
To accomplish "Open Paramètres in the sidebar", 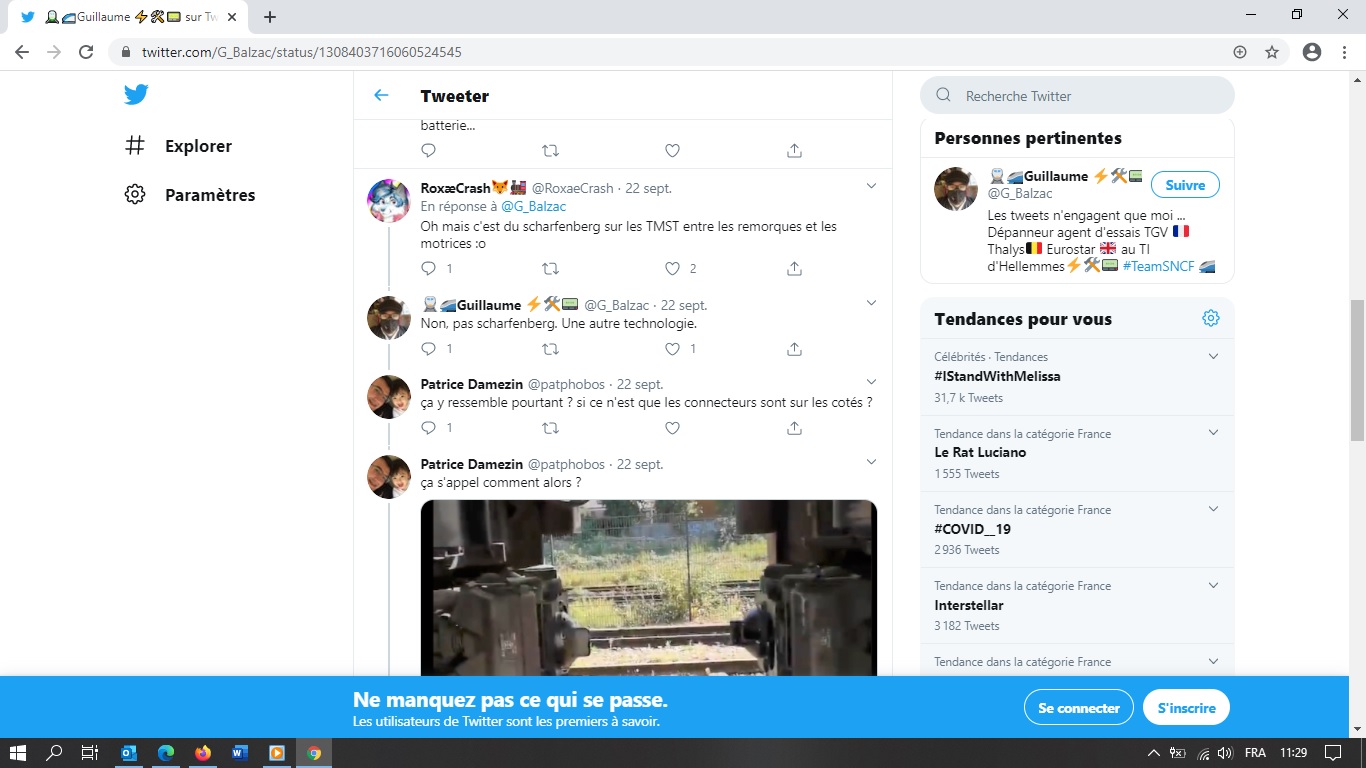I will tap(209, 195).
